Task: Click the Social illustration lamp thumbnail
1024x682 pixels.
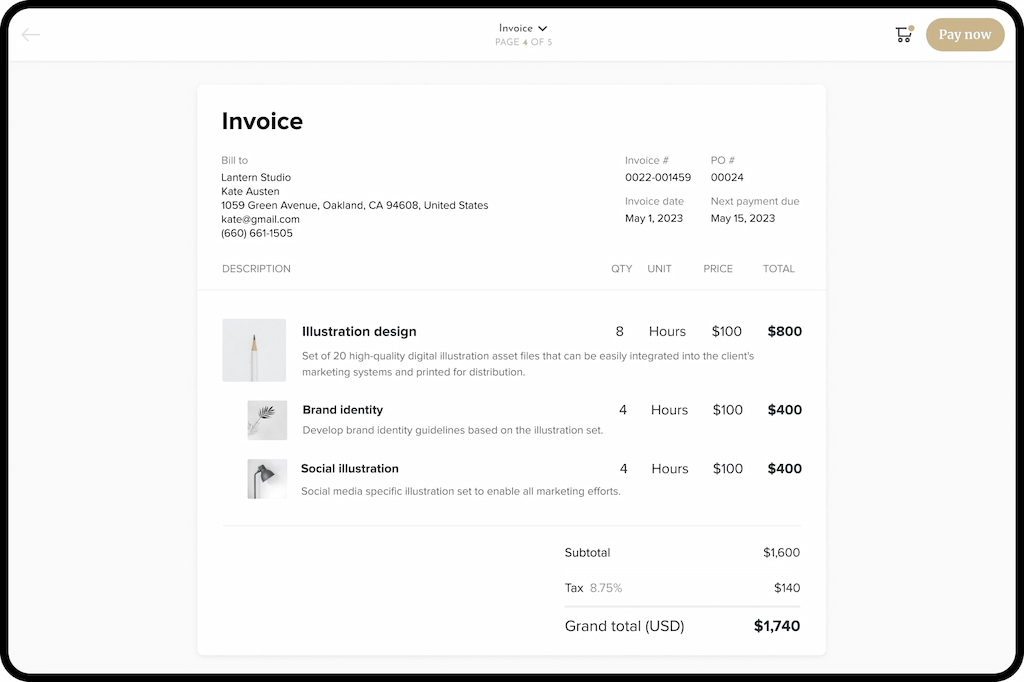Action: click(266, 478)
